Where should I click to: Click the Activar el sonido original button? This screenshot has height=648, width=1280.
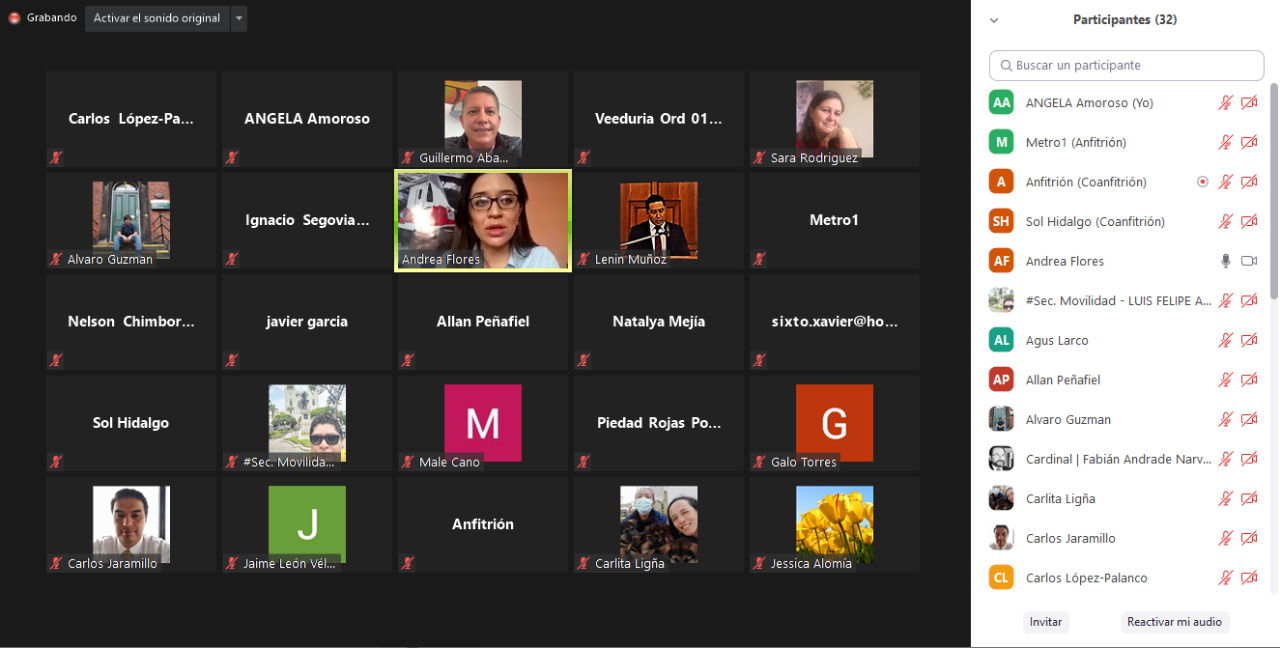pos(157,18)
